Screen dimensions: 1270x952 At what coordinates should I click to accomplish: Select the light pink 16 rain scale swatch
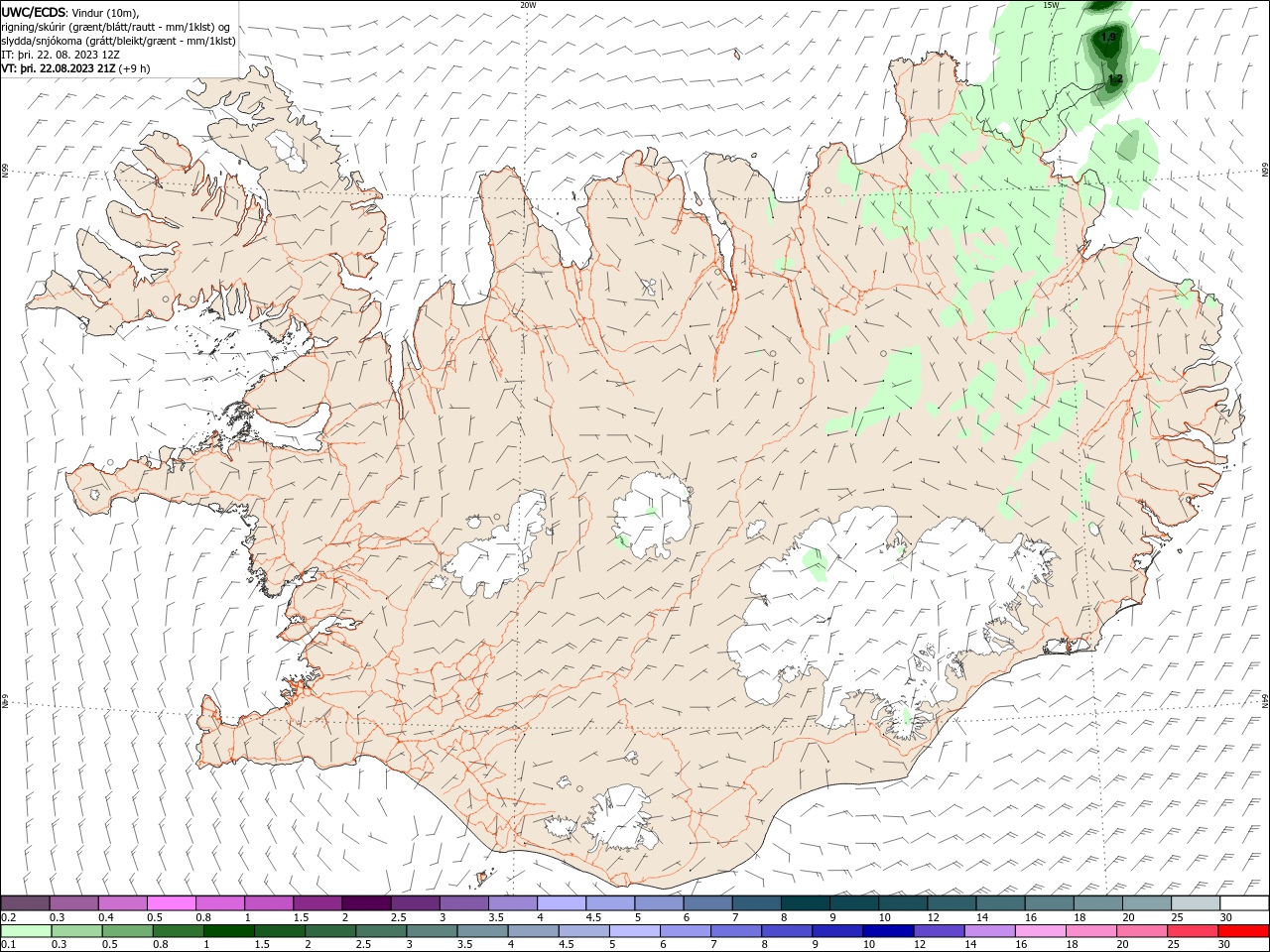pos(1041,931)
